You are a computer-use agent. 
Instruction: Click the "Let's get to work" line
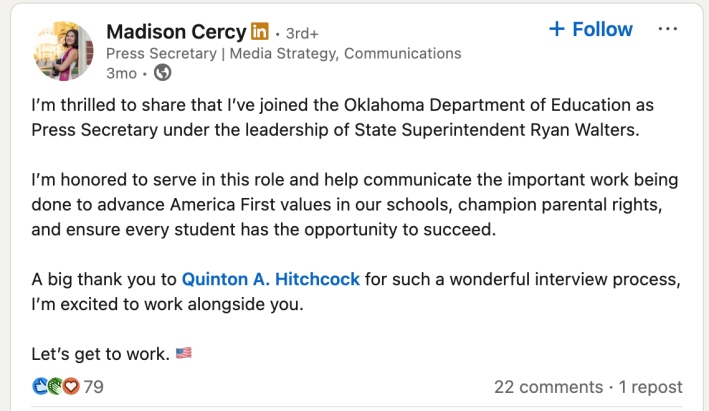tap(100, 353)
